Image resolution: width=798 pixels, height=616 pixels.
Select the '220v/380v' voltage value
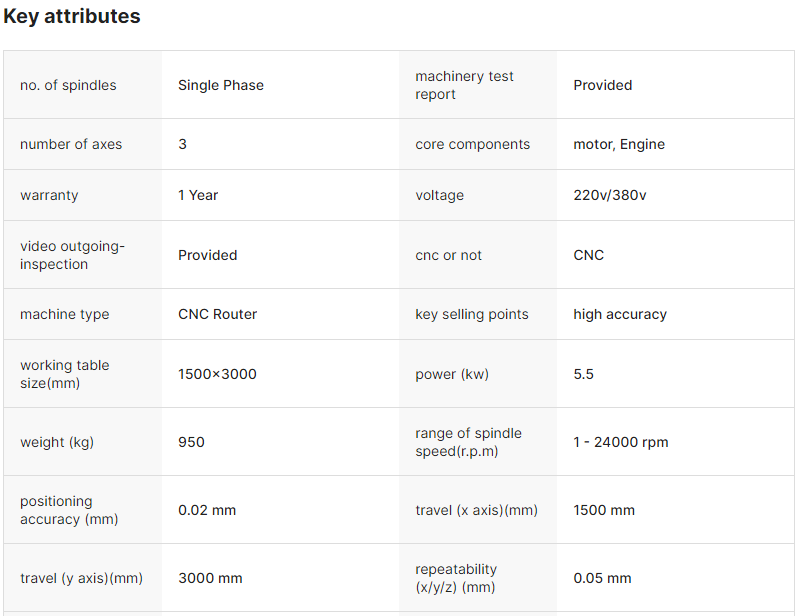click(x=610, y=195)
